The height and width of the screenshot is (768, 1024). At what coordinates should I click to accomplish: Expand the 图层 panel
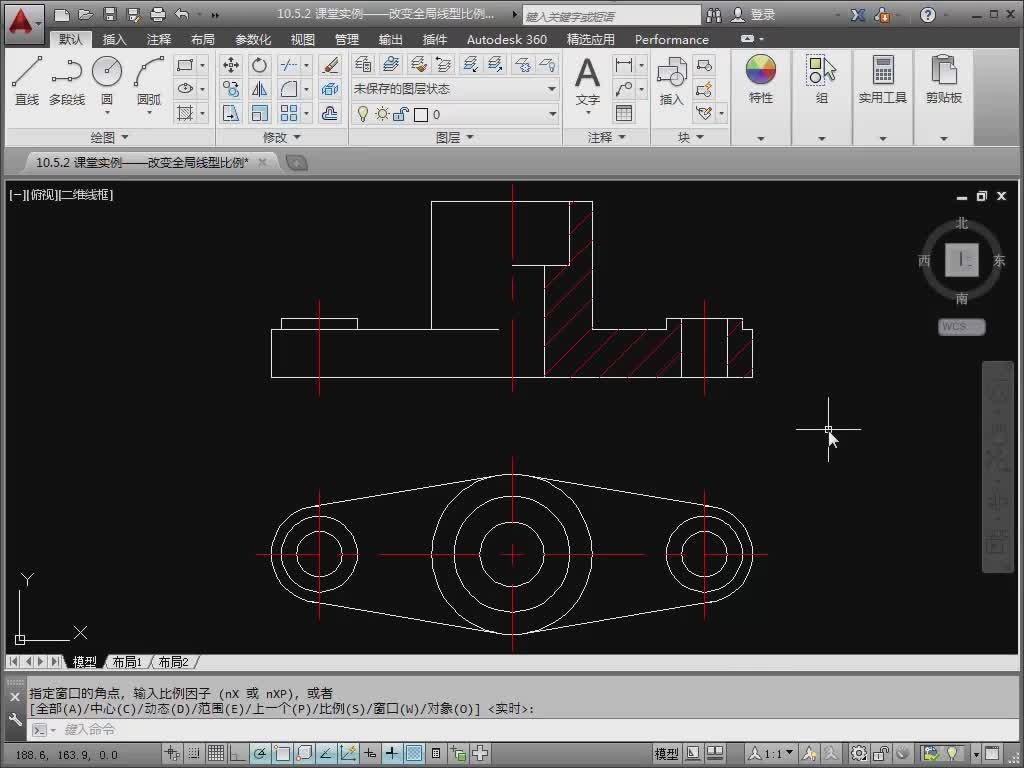(x=455, y=137)
